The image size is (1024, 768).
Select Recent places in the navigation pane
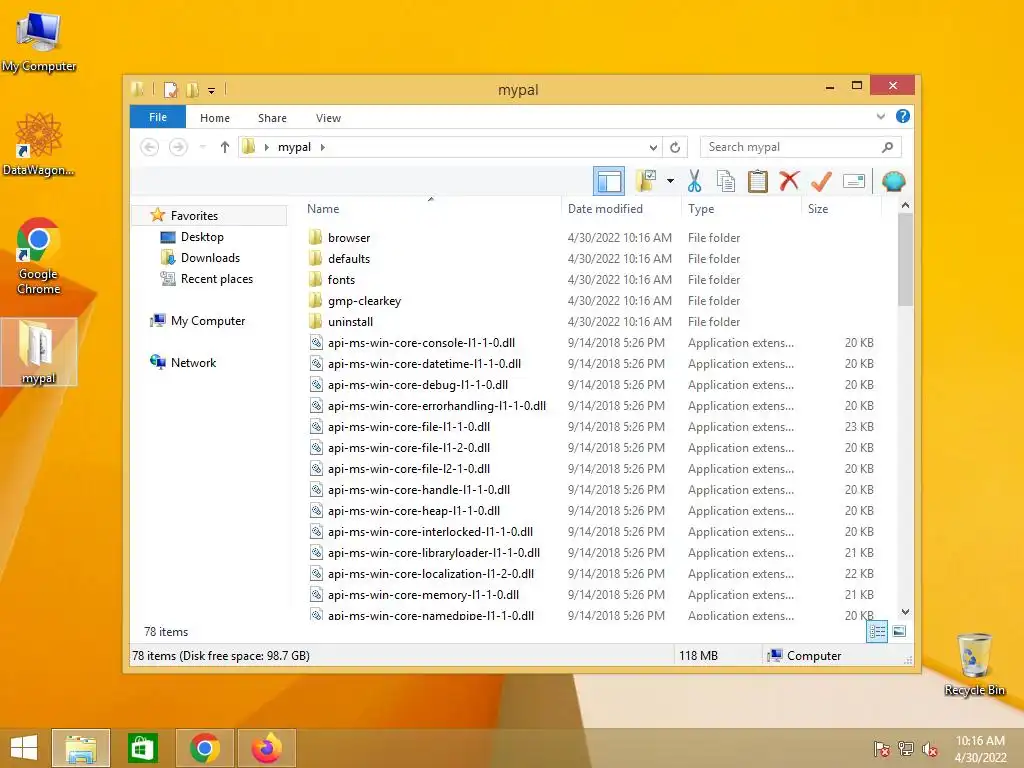(217, 279)
